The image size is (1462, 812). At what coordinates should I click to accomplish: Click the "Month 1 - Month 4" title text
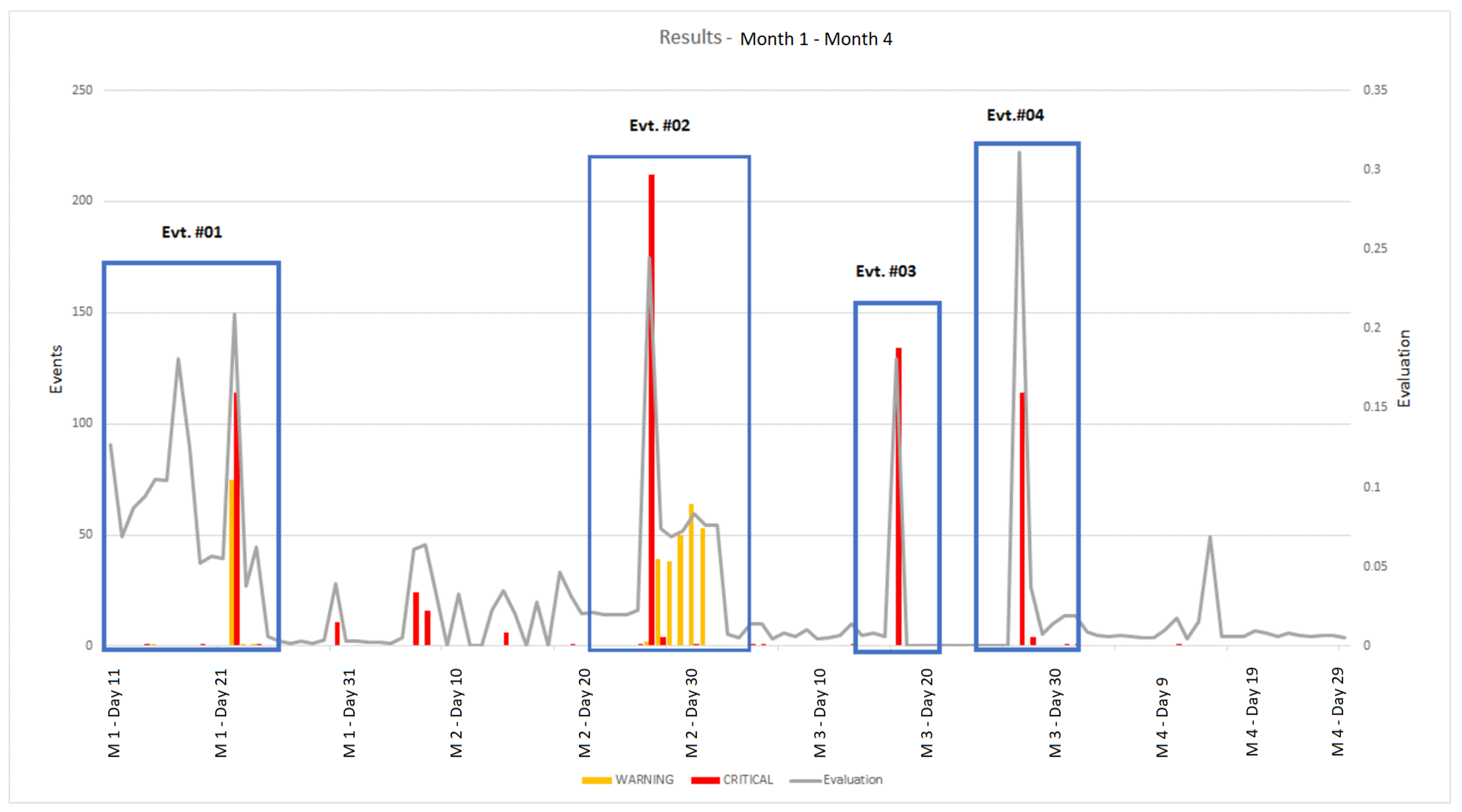[816, 39]
